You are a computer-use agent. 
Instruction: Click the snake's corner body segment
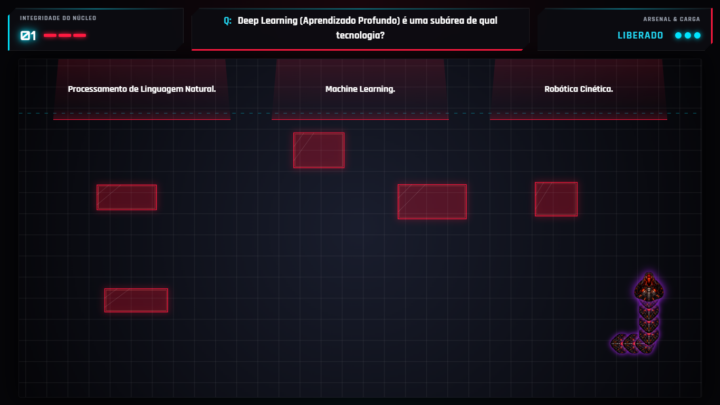point(648,342)
